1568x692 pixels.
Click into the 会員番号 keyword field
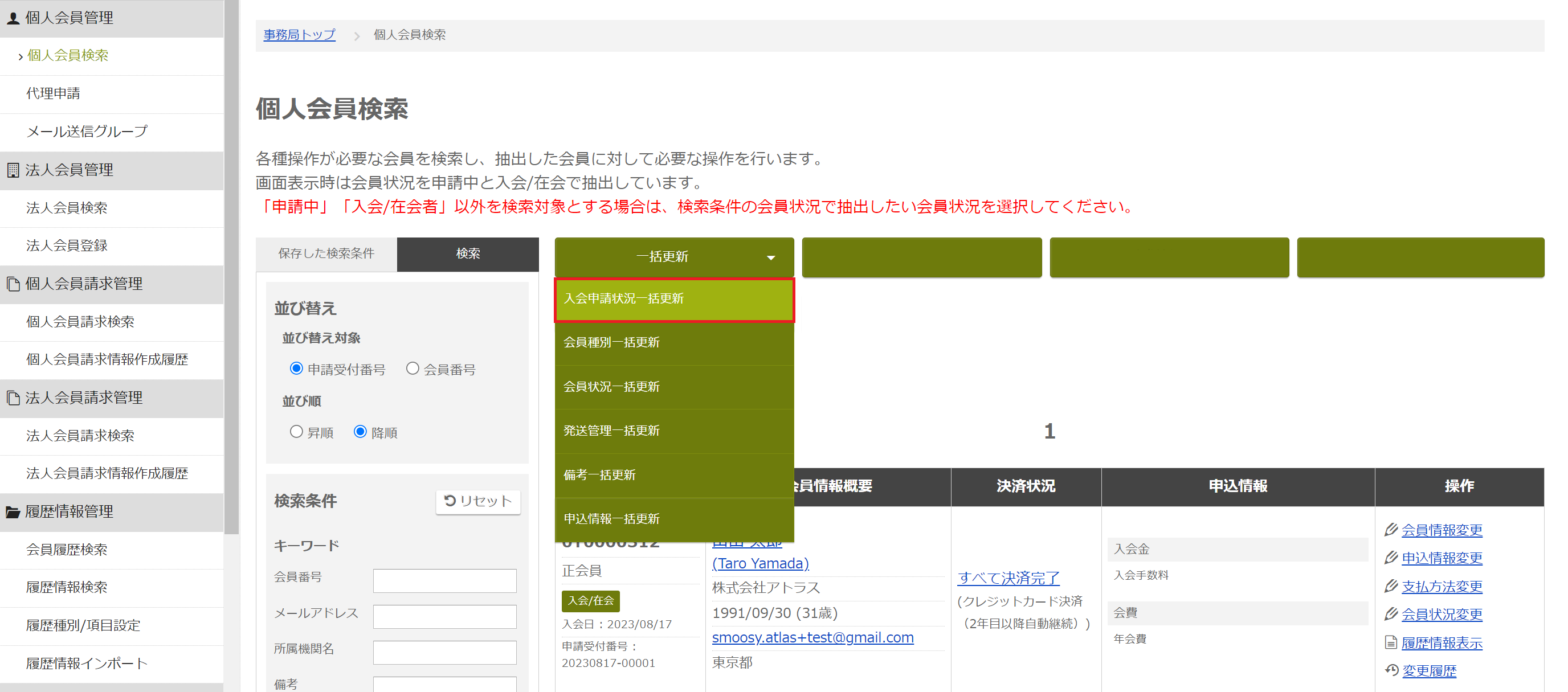click(x=445, y=582)
